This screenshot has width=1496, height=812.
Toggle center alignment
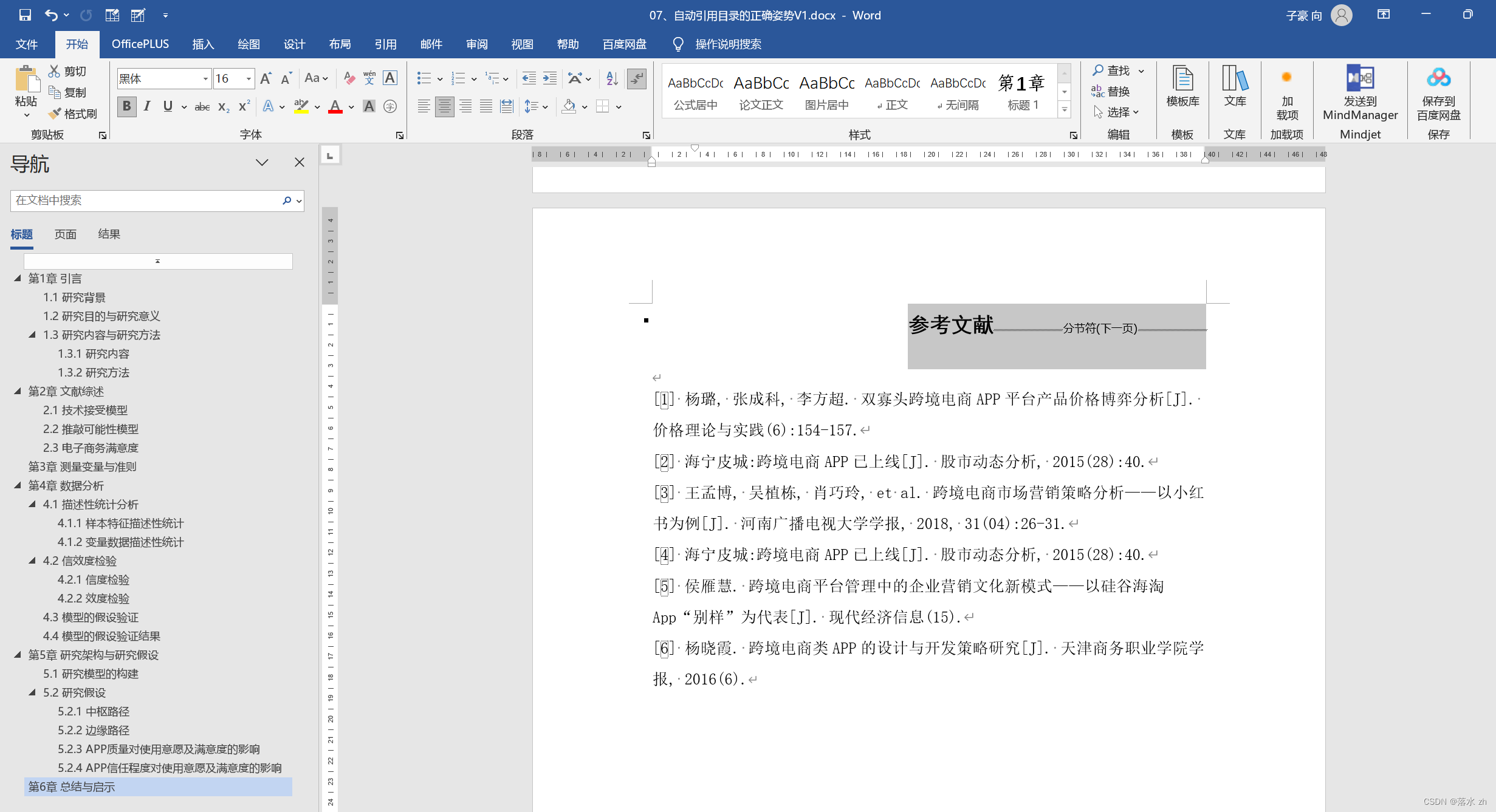[445, 107]
